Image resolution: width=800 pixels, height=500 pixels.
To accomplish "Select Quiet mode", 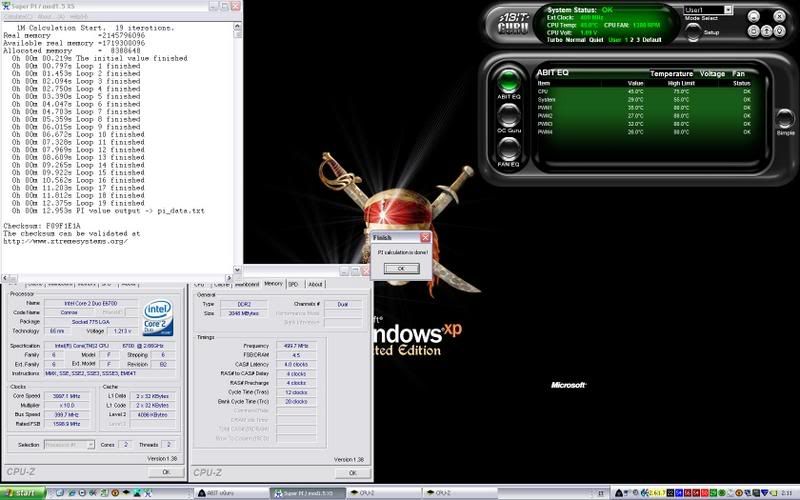I will (x=596, y=38).
